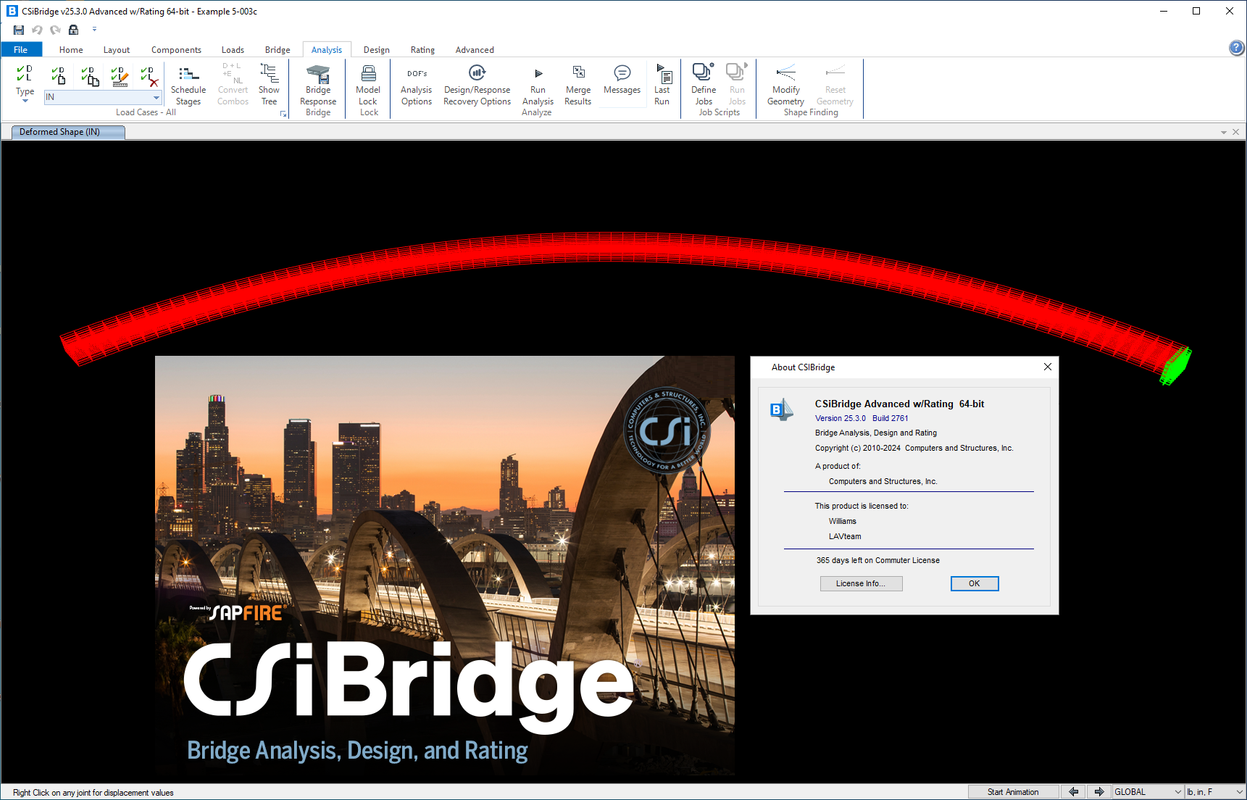1247x800 pixels.
Task: Click the Run Analysis button
Action: pos(538,85)
